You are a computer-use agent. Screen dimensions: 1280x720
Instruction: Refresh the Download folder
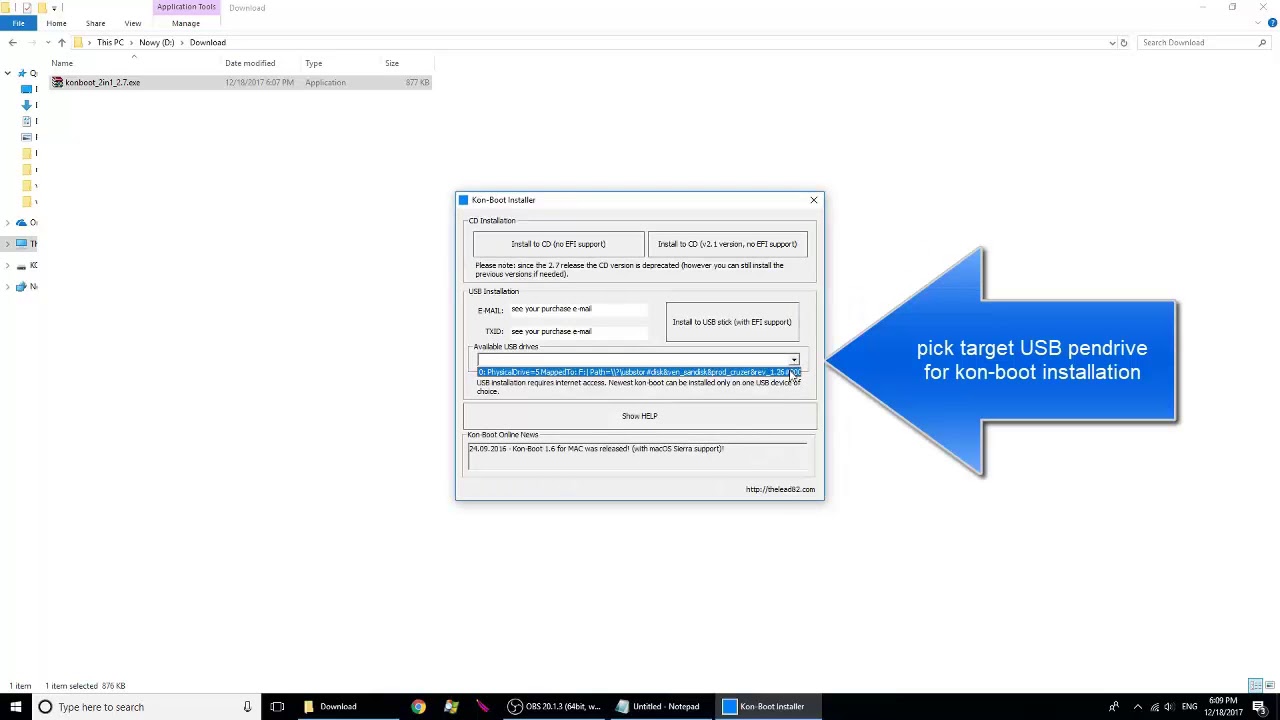[1124, 42]
